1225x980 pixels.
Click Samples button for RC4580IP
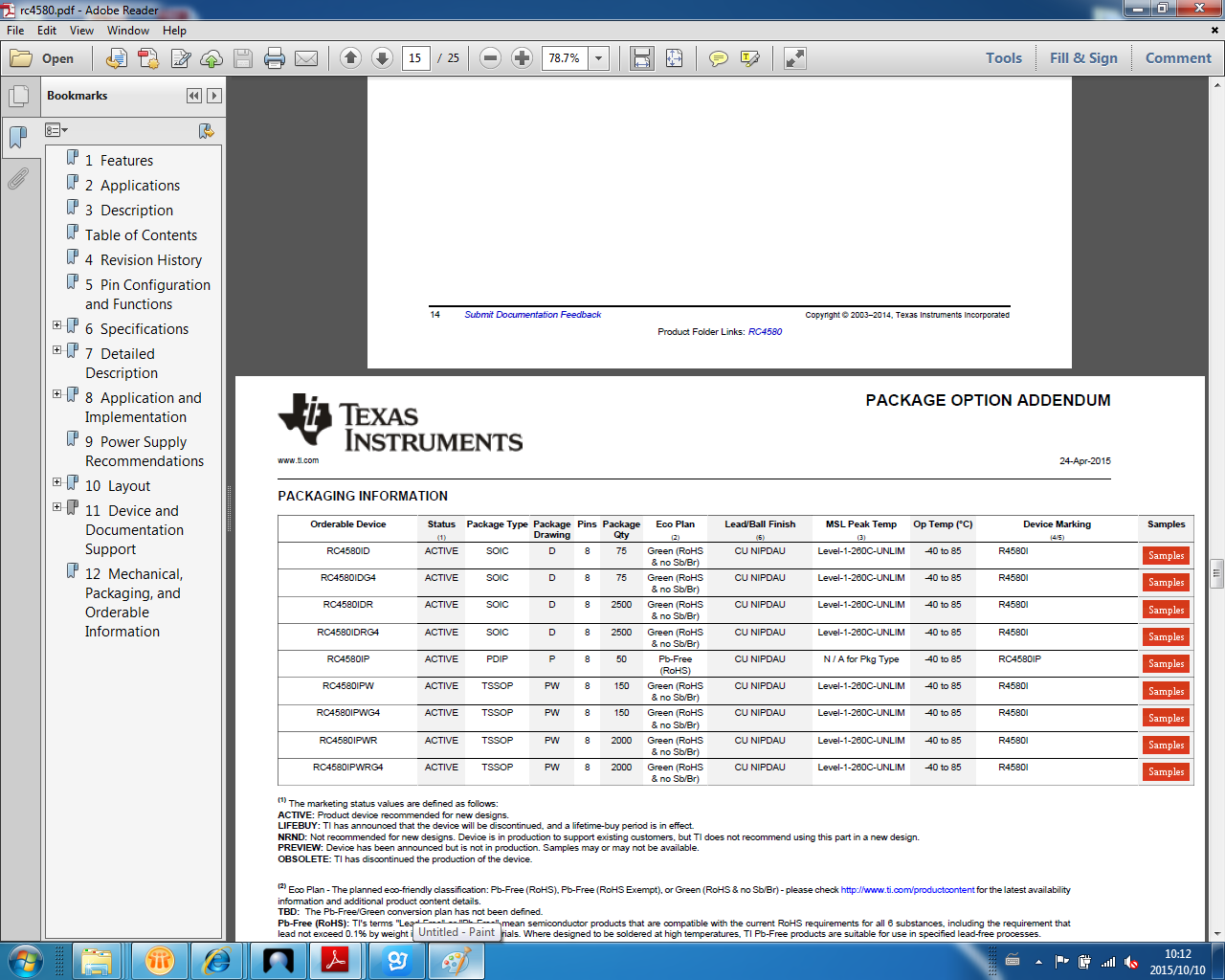click(x=1167, y=663)
